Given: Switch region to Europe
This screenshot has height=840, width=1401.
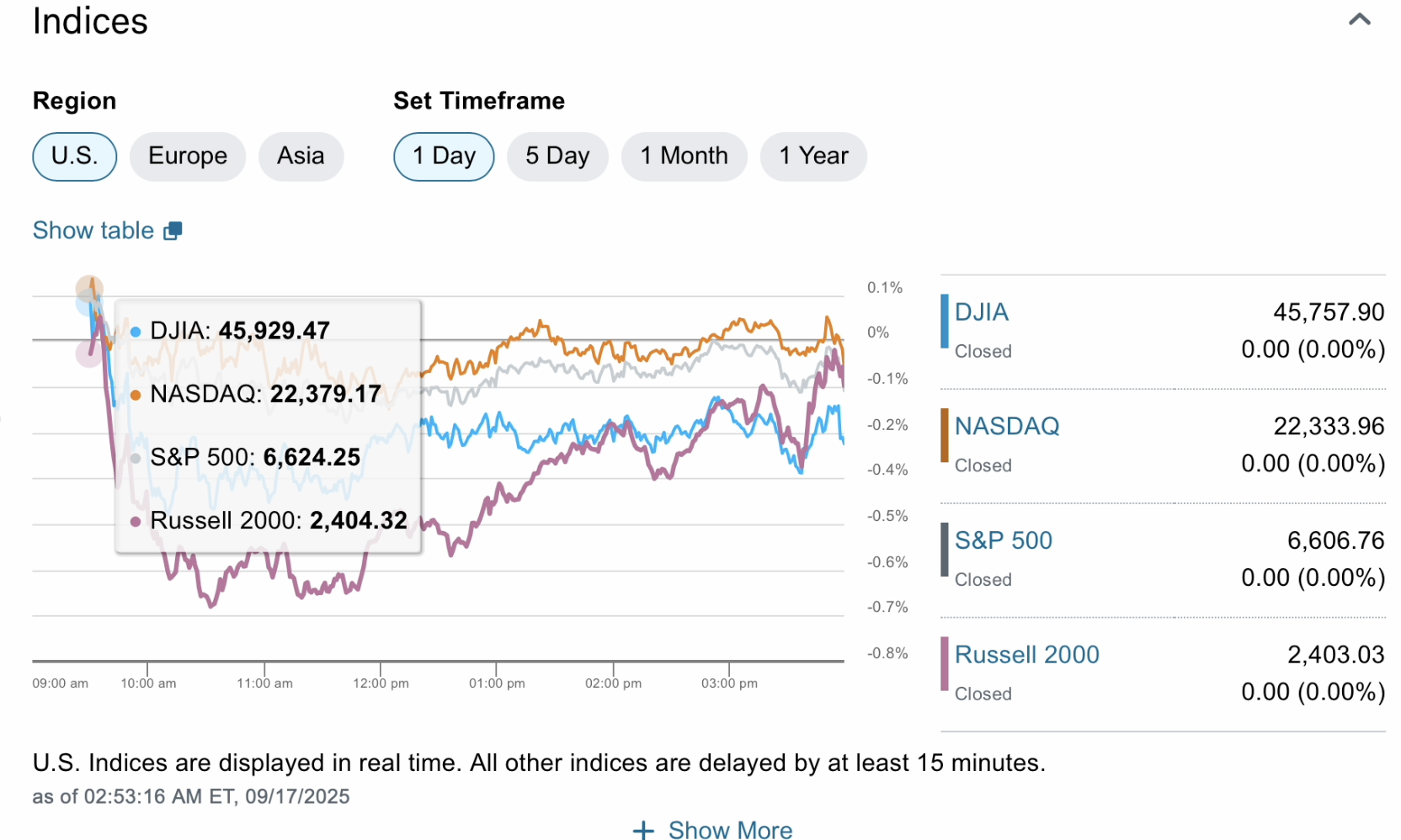Looking at the screenshot, I should pos(188,157).
